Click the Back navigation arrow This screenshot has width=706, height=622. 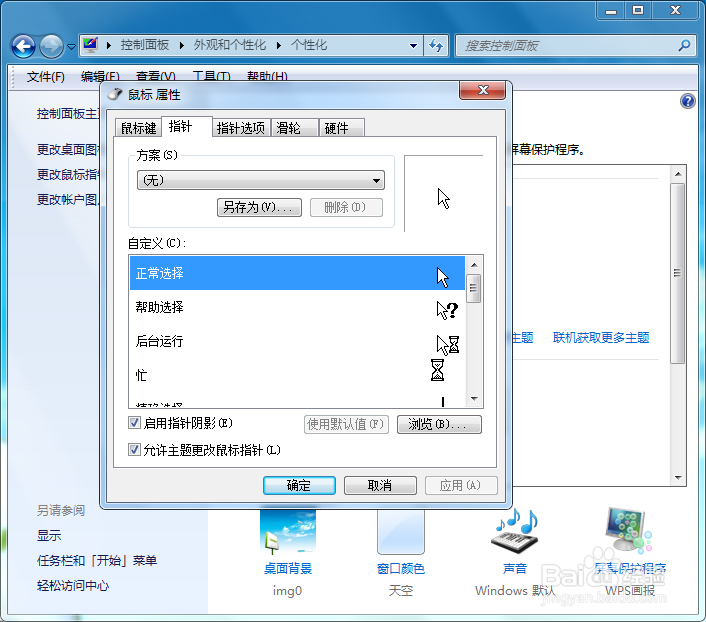pyautogui.click(x=23, y=46)
